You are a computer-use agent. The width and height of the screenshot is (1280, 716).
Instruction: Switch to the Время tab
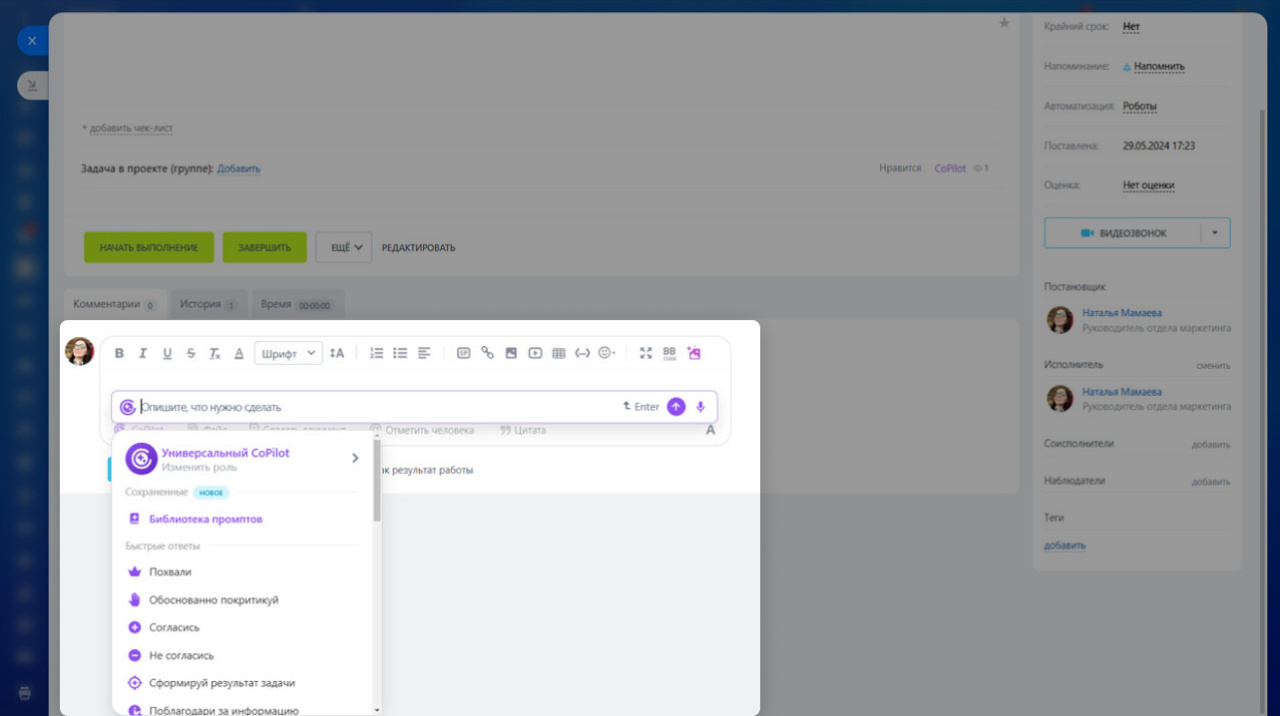pyautogui.click(x=296, y=304)
